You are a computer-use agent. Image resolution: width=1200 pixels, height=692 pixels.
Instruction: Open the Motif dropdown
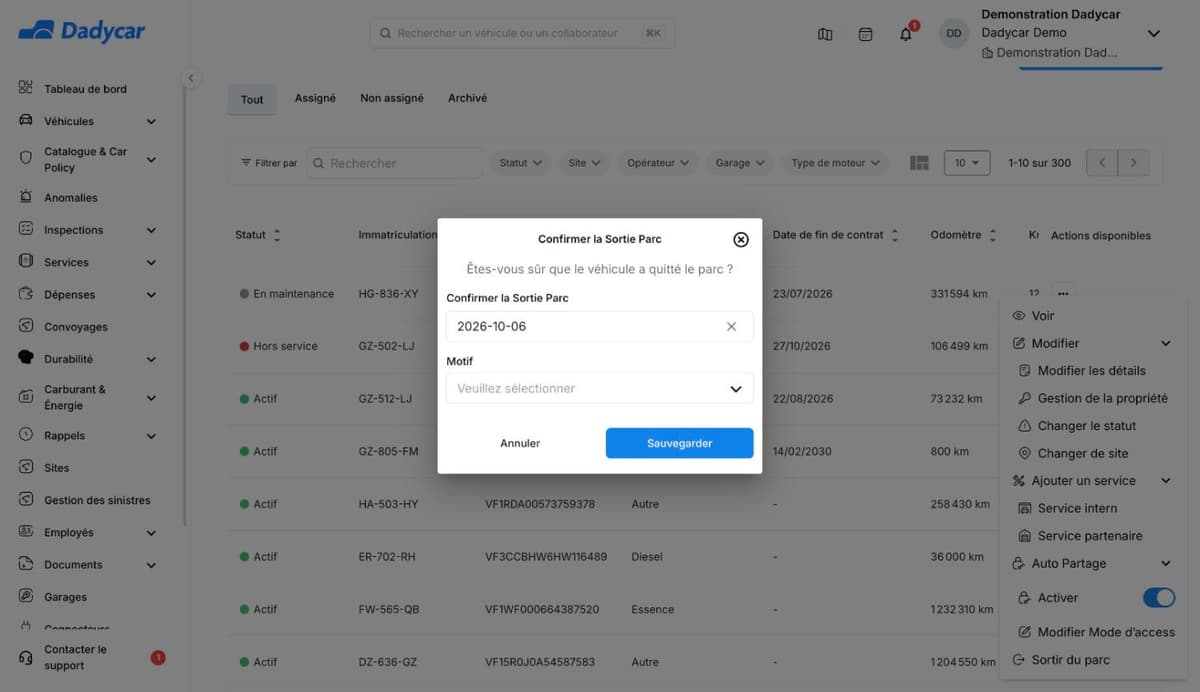point(600,388)
